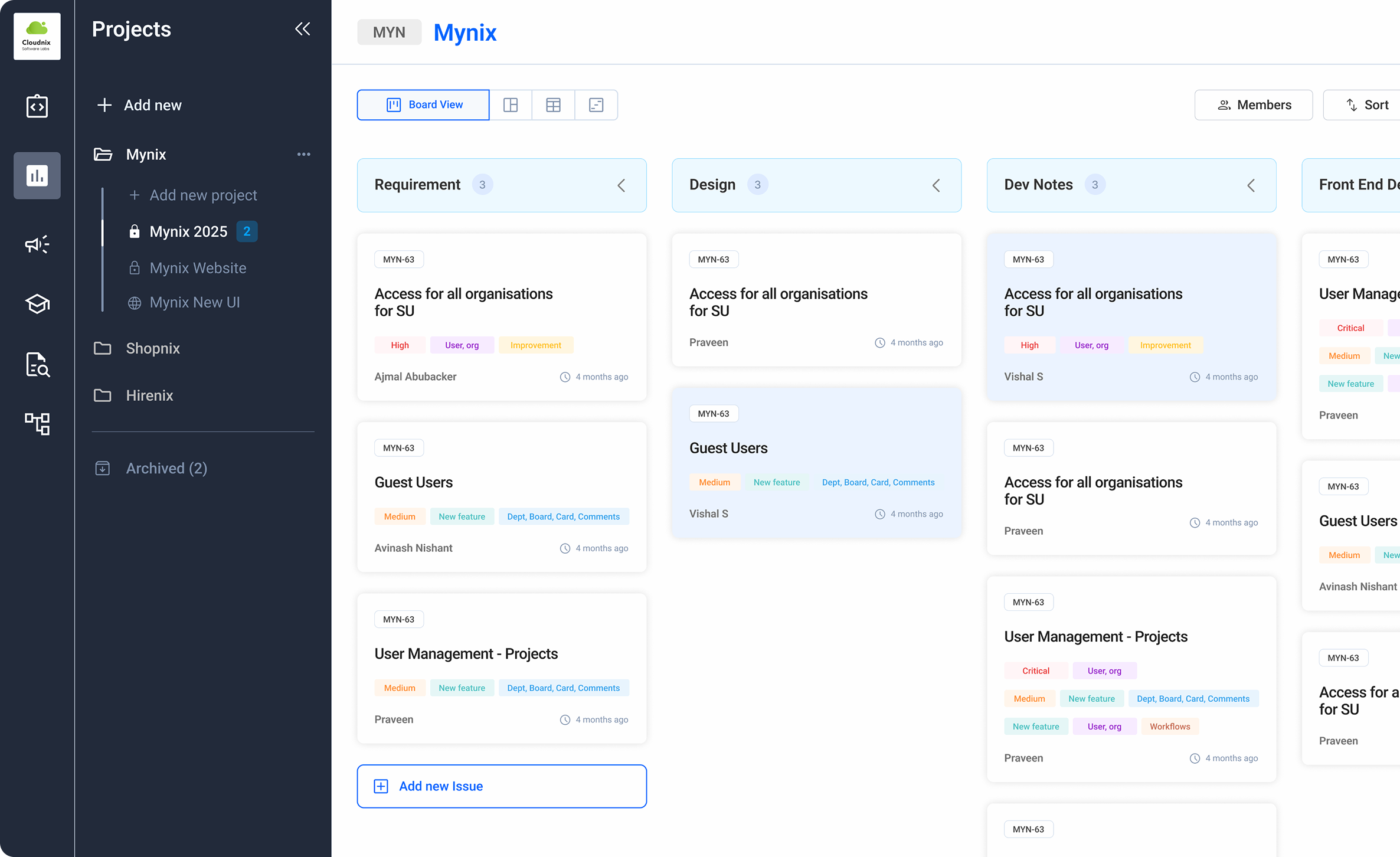Viewport: 1400px width, 857px height.
Task: Click Add new in Projects panel
Action: [139, 105]
